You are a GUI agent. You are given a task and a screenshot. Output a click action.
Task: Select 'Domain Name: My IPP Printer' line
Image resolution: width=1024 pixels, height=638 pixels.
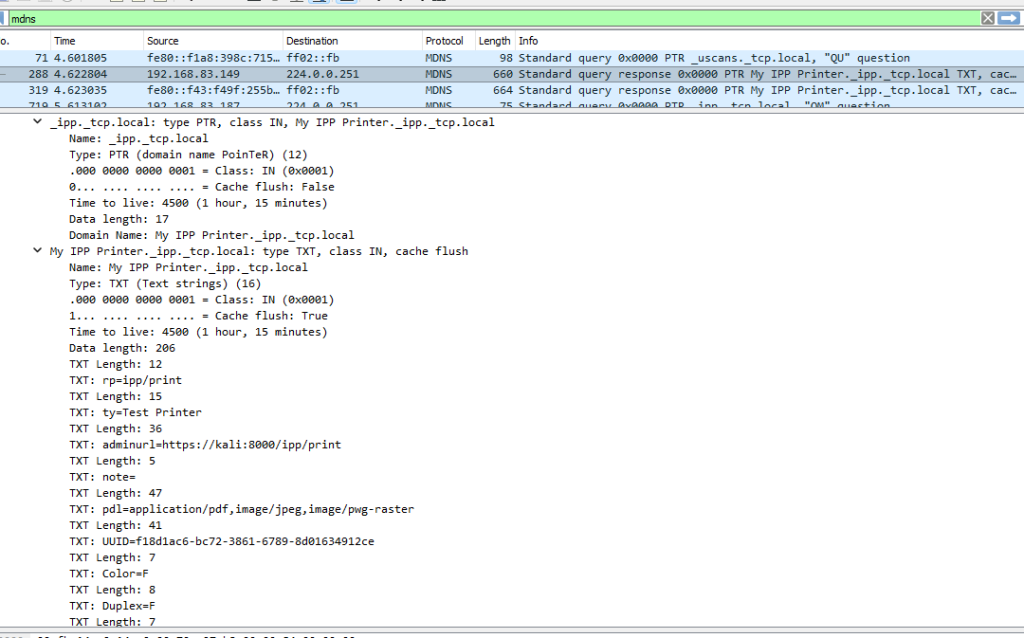tap(211, 235)
